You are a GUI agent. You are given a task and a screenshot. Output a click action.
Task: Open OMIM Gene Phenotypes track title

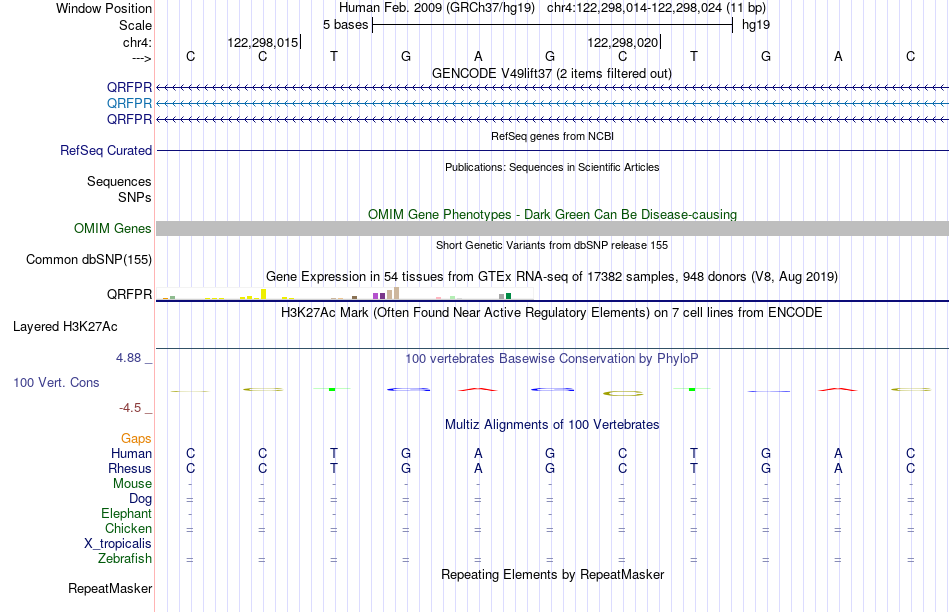pyautogui.click(x=552, y=215)
